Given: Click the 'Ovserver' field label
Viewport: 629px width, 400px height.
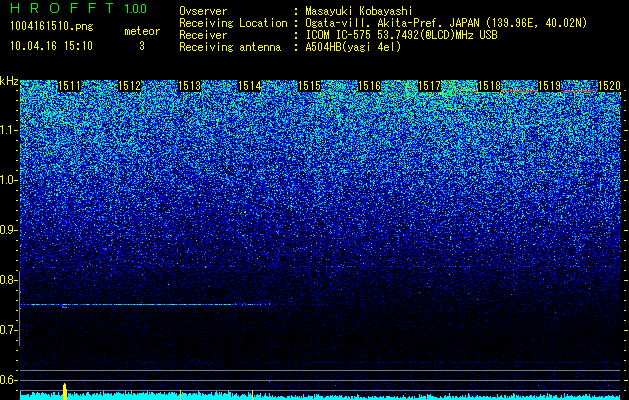Looking at the screenshot, I should 203,12.
